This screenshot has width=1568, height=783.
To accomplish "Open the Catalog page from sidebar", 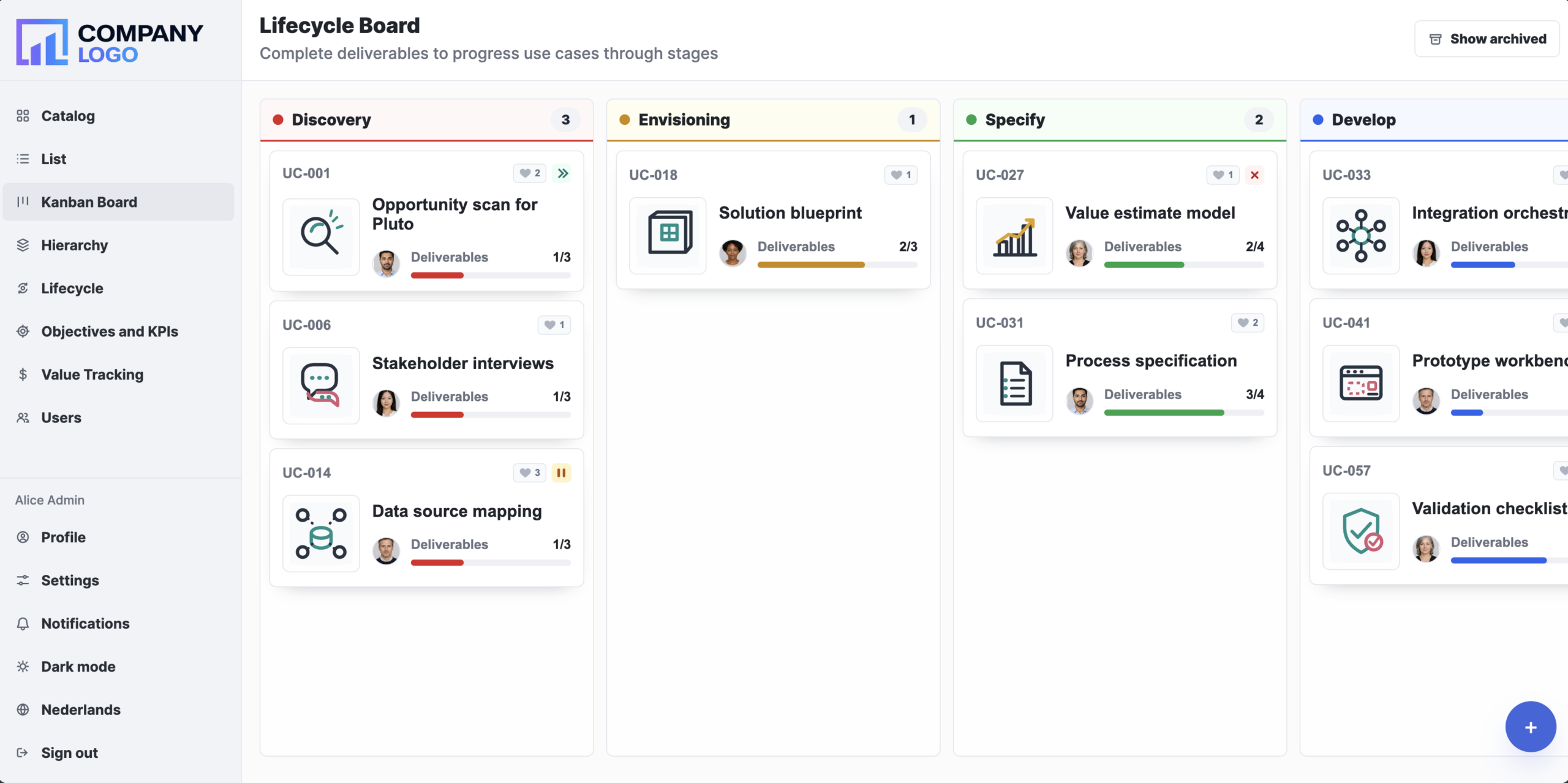I will (118, 116).
